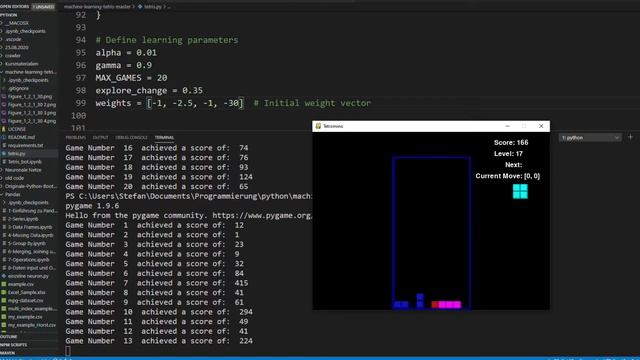Open 2-Series.ipynb notebook

[x=24, y=219]
